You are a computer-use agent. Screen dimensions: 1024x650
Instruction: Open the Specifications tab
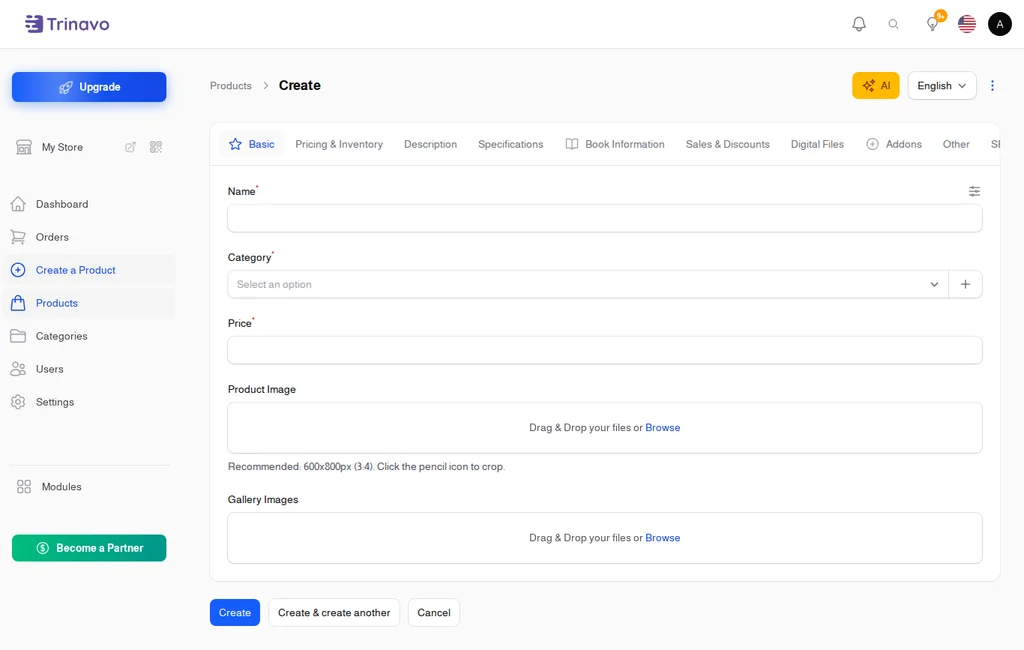[x=511, y=144]
